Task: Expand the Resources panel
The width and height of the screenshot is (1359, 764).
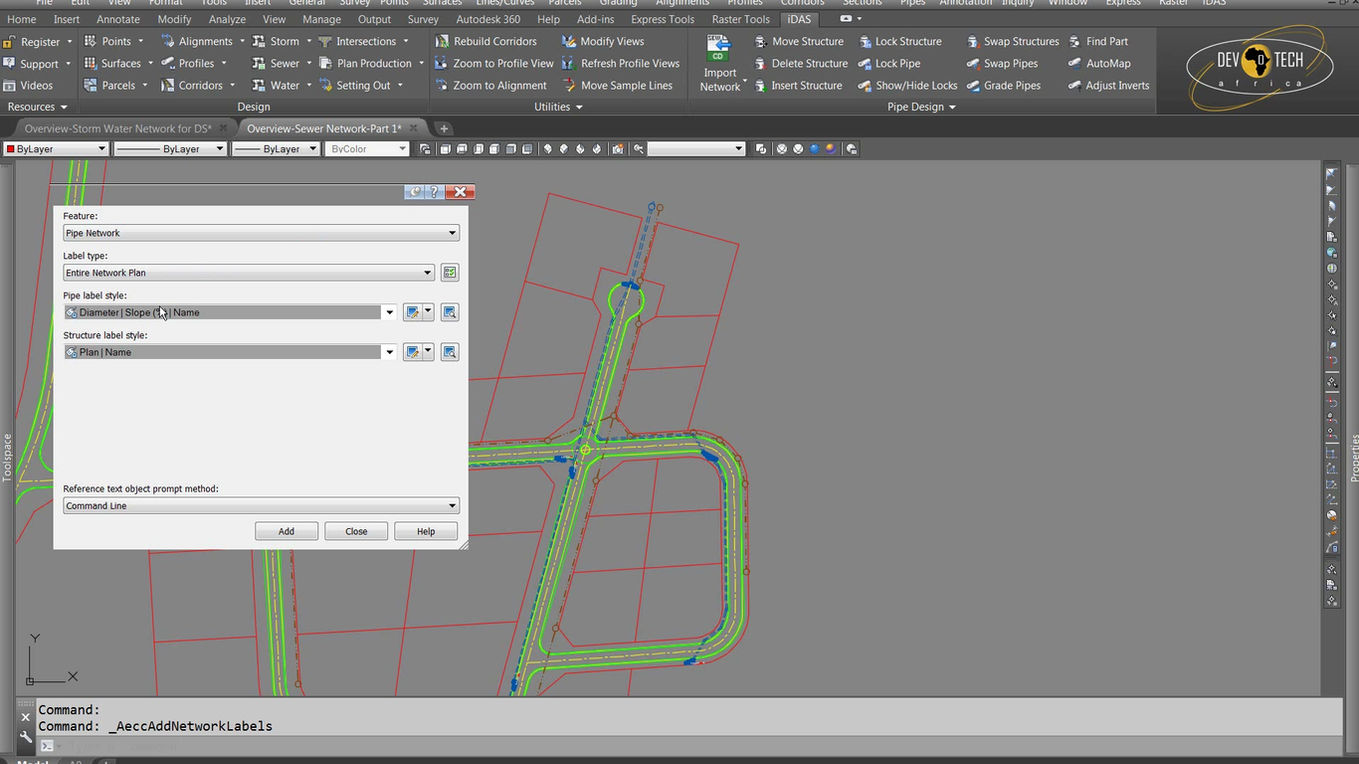Action: 37,107
